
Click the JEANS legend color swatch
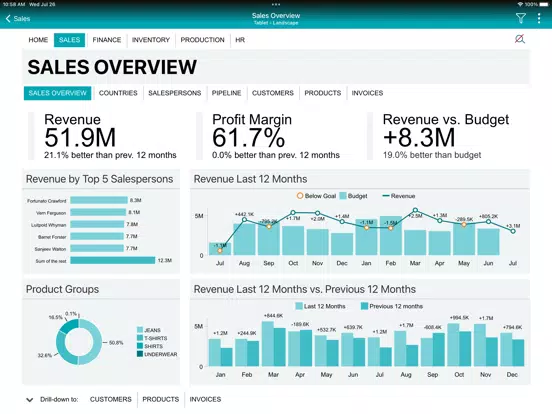pyautogui.click(x=140, y=330)
